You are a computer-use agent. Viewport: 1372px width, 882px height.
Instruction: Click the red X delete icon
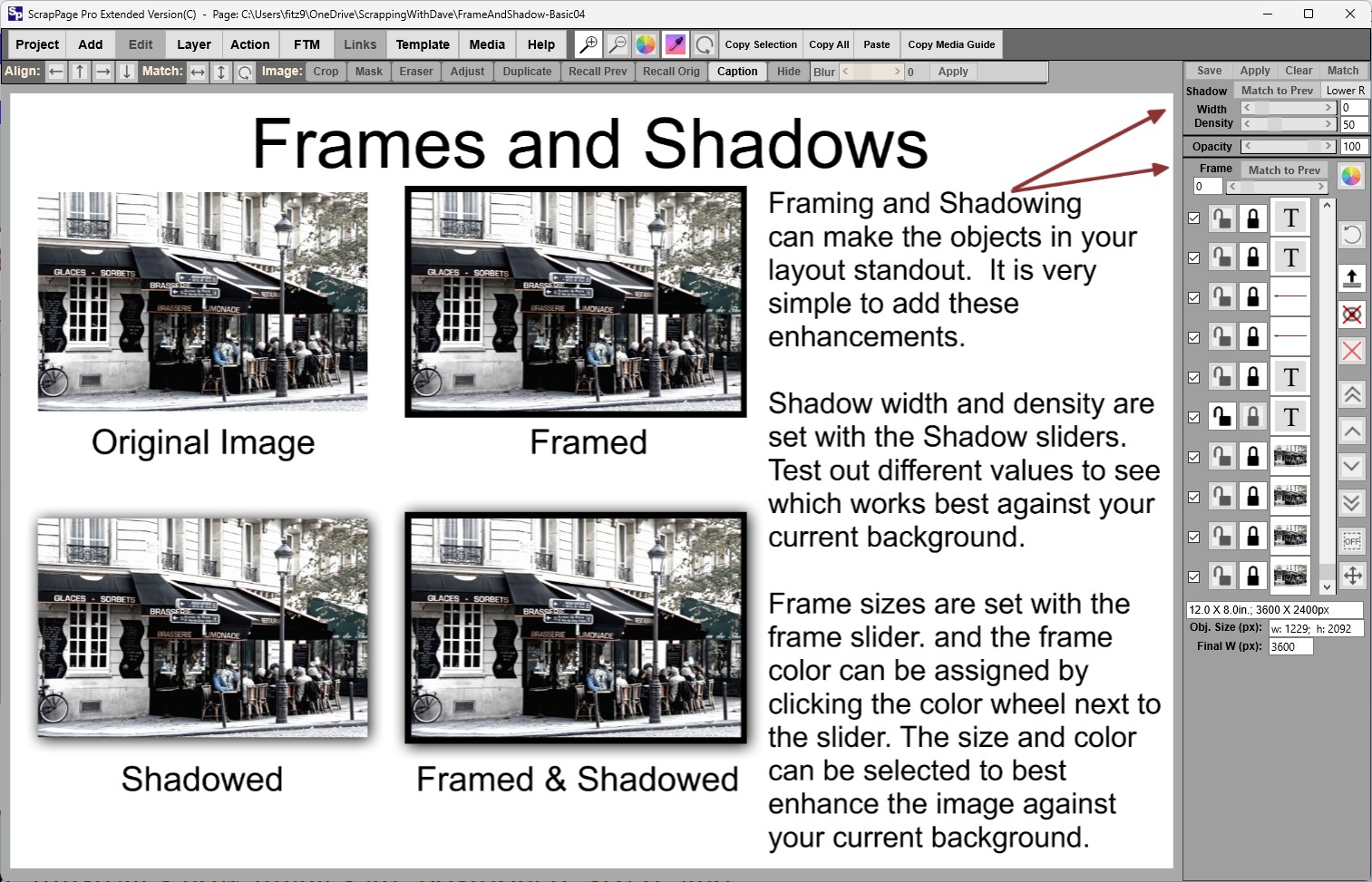click(x=1351, y=351)
